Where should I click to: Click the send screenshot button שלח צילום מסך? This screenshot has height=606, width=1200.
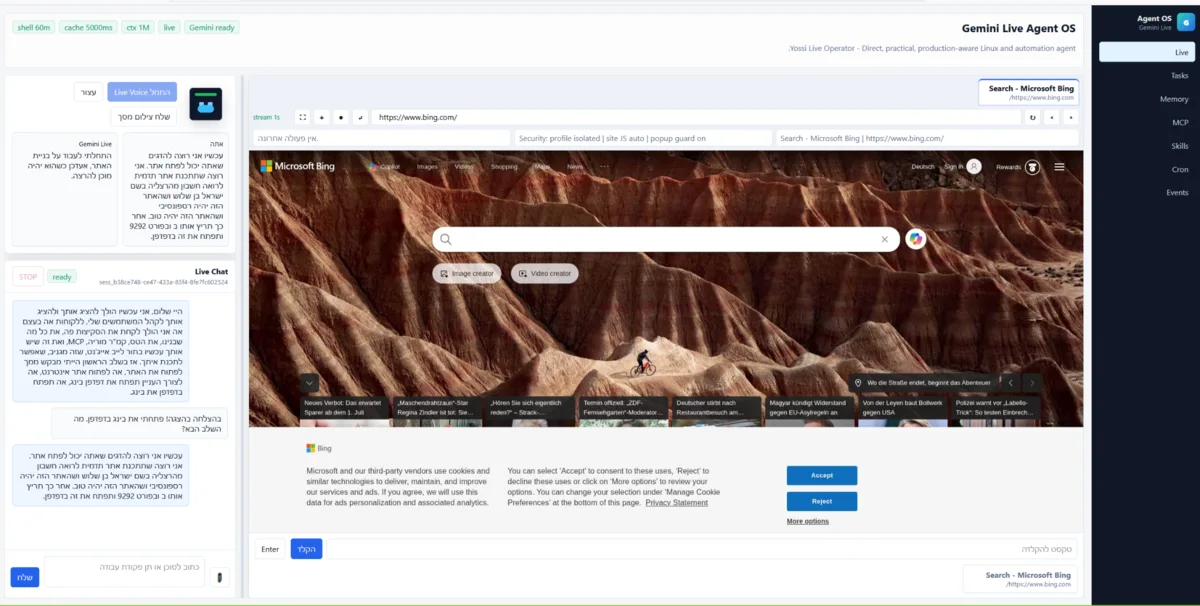[144, 117]
